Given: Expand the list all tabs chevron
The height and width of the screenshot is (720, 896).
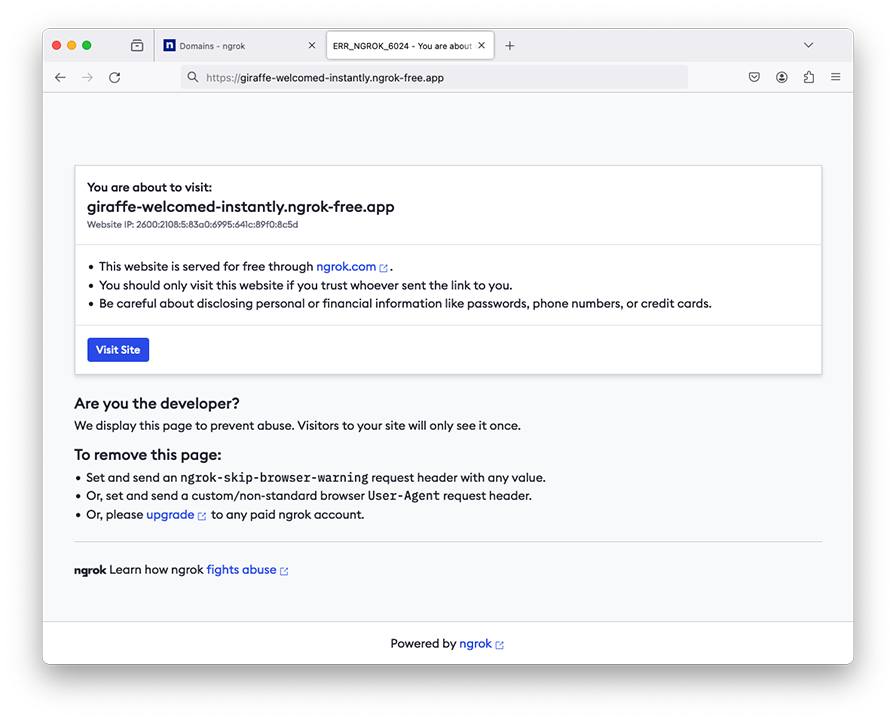Looking at the screenshot, I should pos(809,45).
